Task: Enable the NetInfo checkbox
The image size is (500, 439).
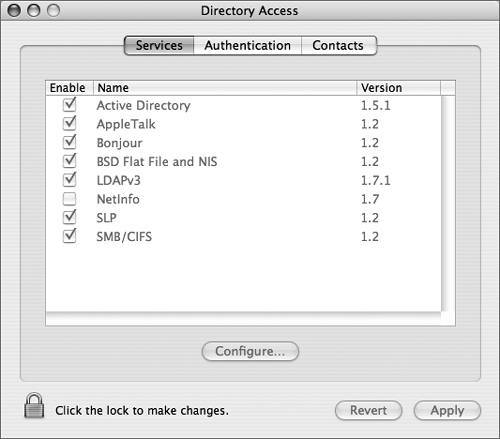Action: pos(70,199)
